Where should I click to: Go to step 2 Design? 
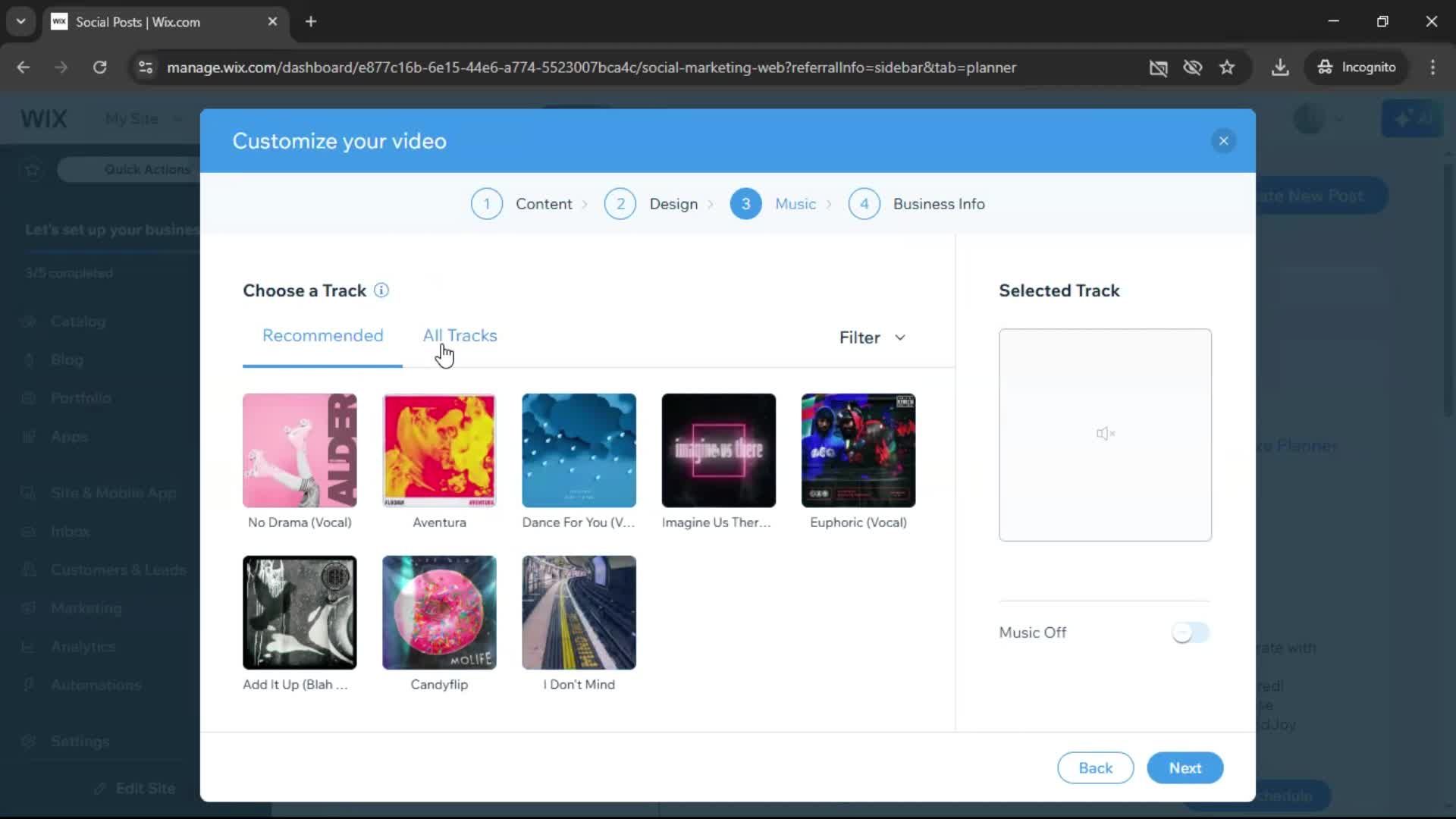tap(651, 204)
